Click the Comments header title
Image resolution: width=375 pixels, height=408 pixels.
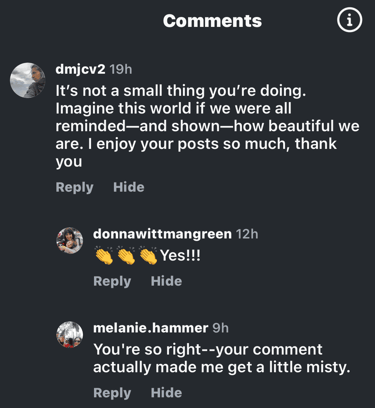212,21
